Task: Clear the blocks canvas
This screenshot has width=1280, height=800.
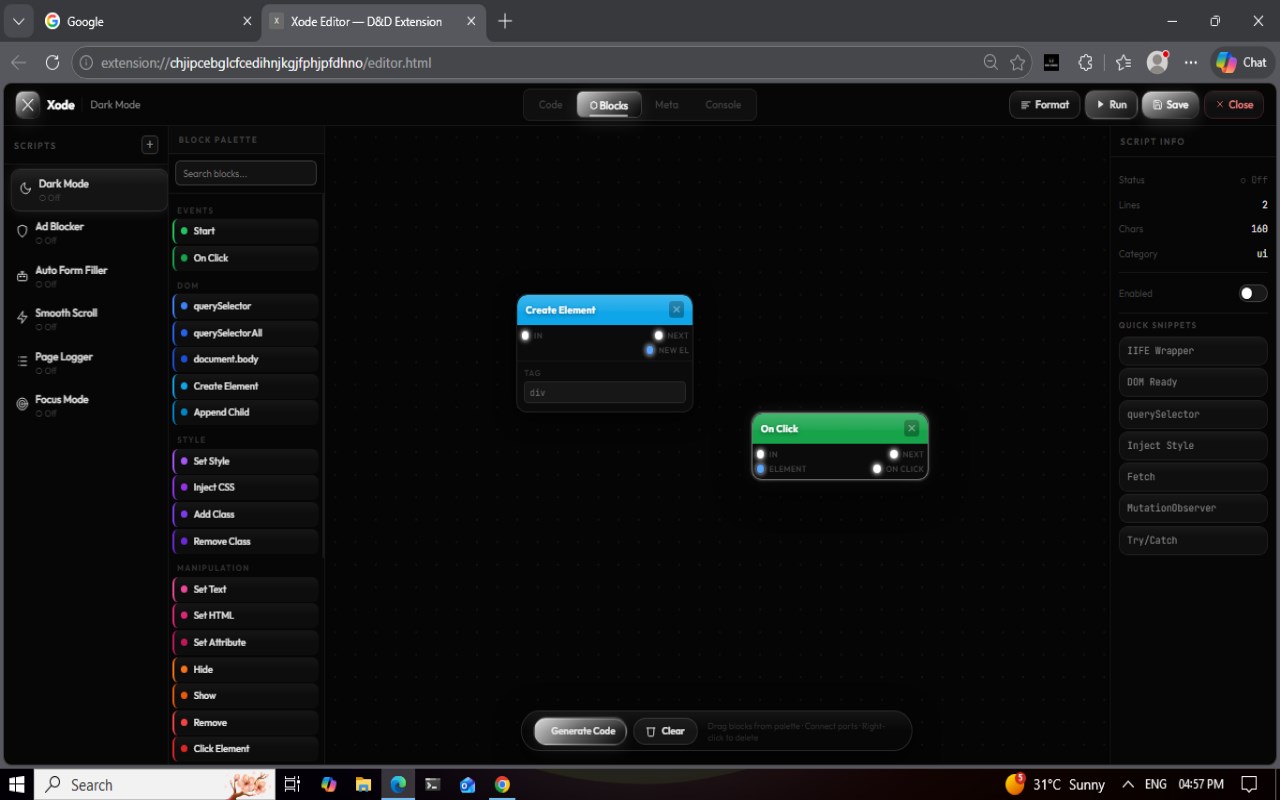Action: click(665, 731)
